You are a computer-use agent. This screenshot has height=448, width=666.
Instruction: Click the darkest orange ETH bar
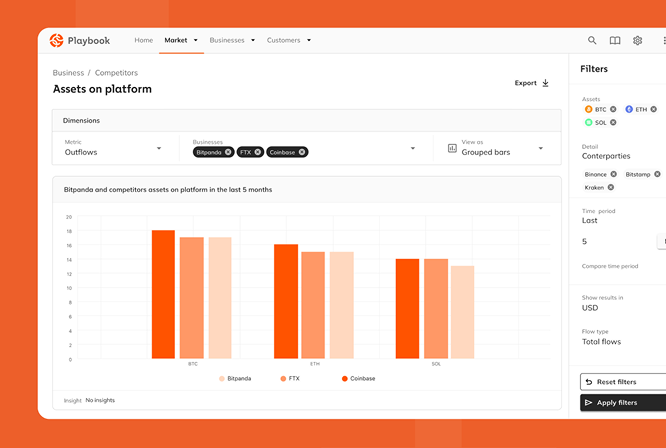coord(286,301)
